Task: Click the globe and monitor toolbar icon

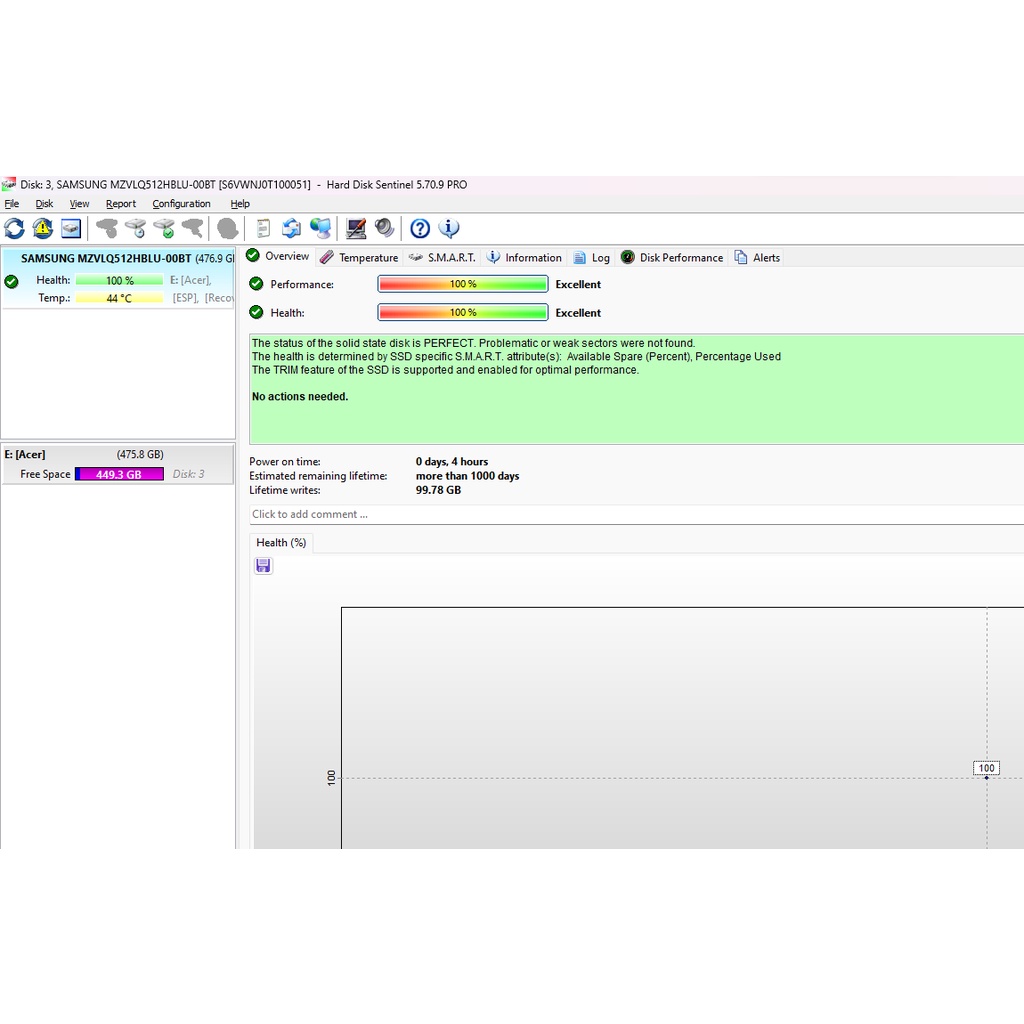Action: pos(321,229)
